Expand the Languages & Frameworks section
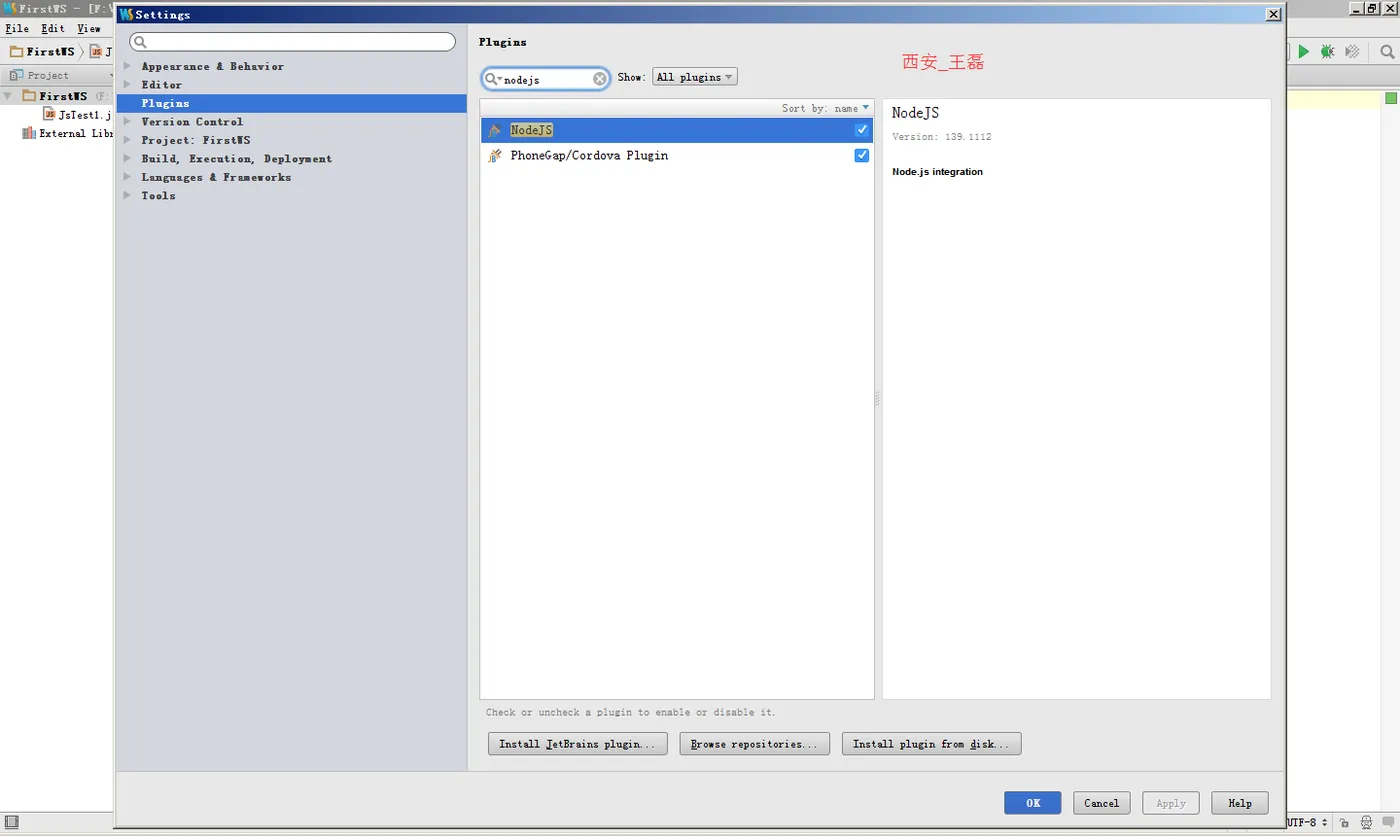This screenshot has width=1400, height=836. coord(127,178)
